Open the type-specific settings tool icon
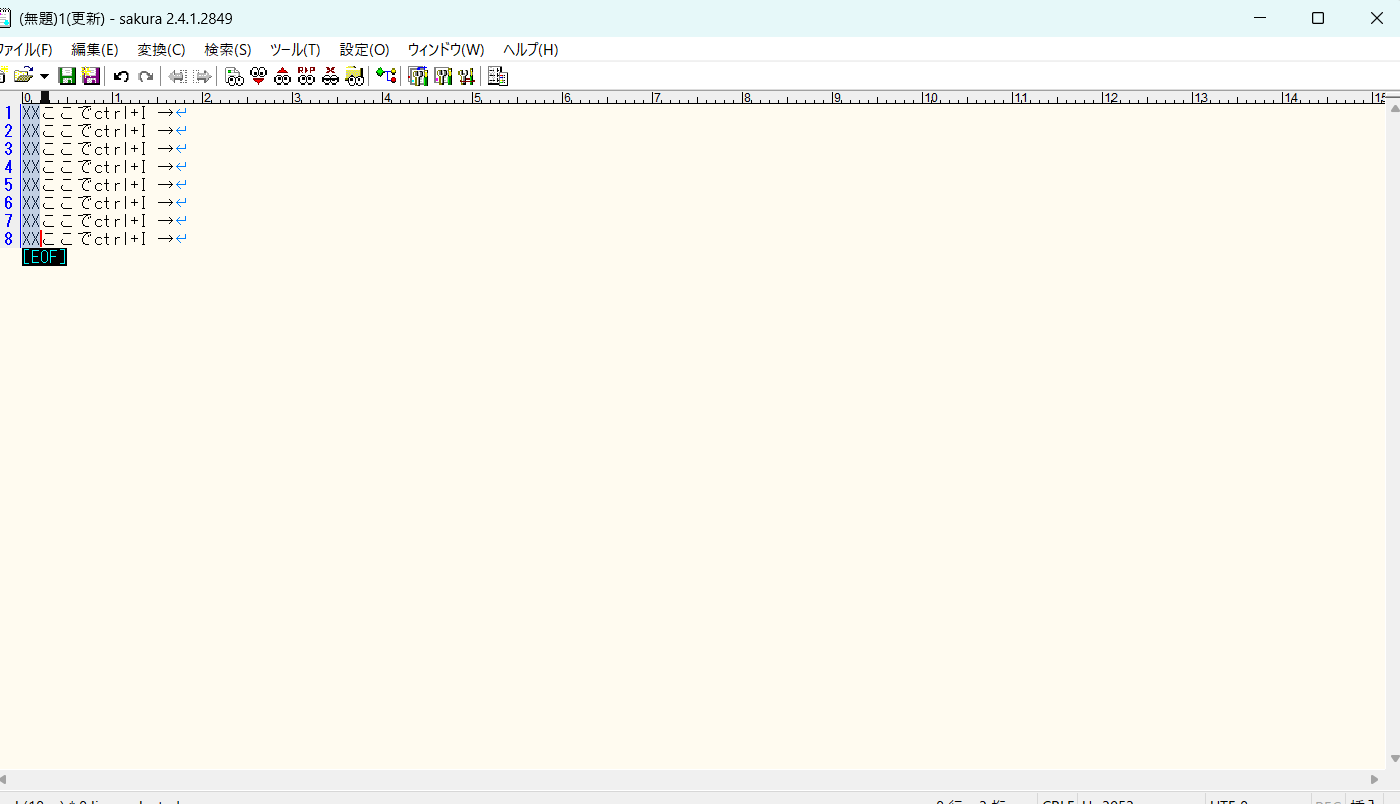 (x=442, y=76)
